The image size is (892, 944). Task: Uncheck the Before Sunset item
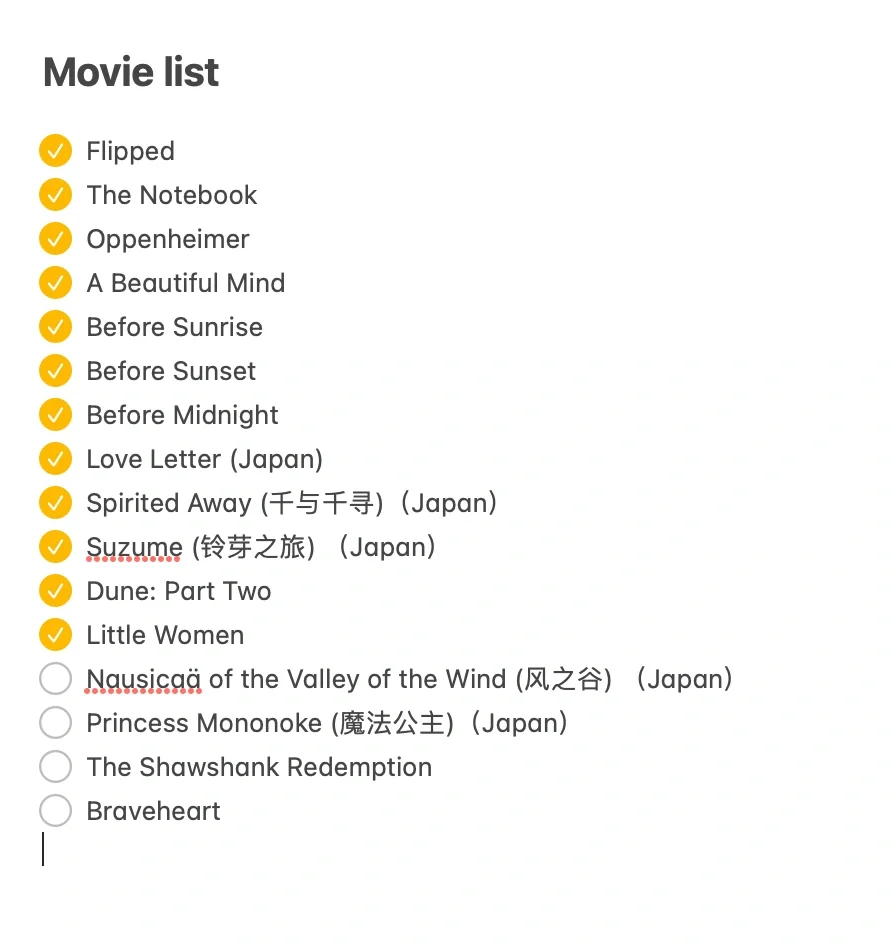55,370
